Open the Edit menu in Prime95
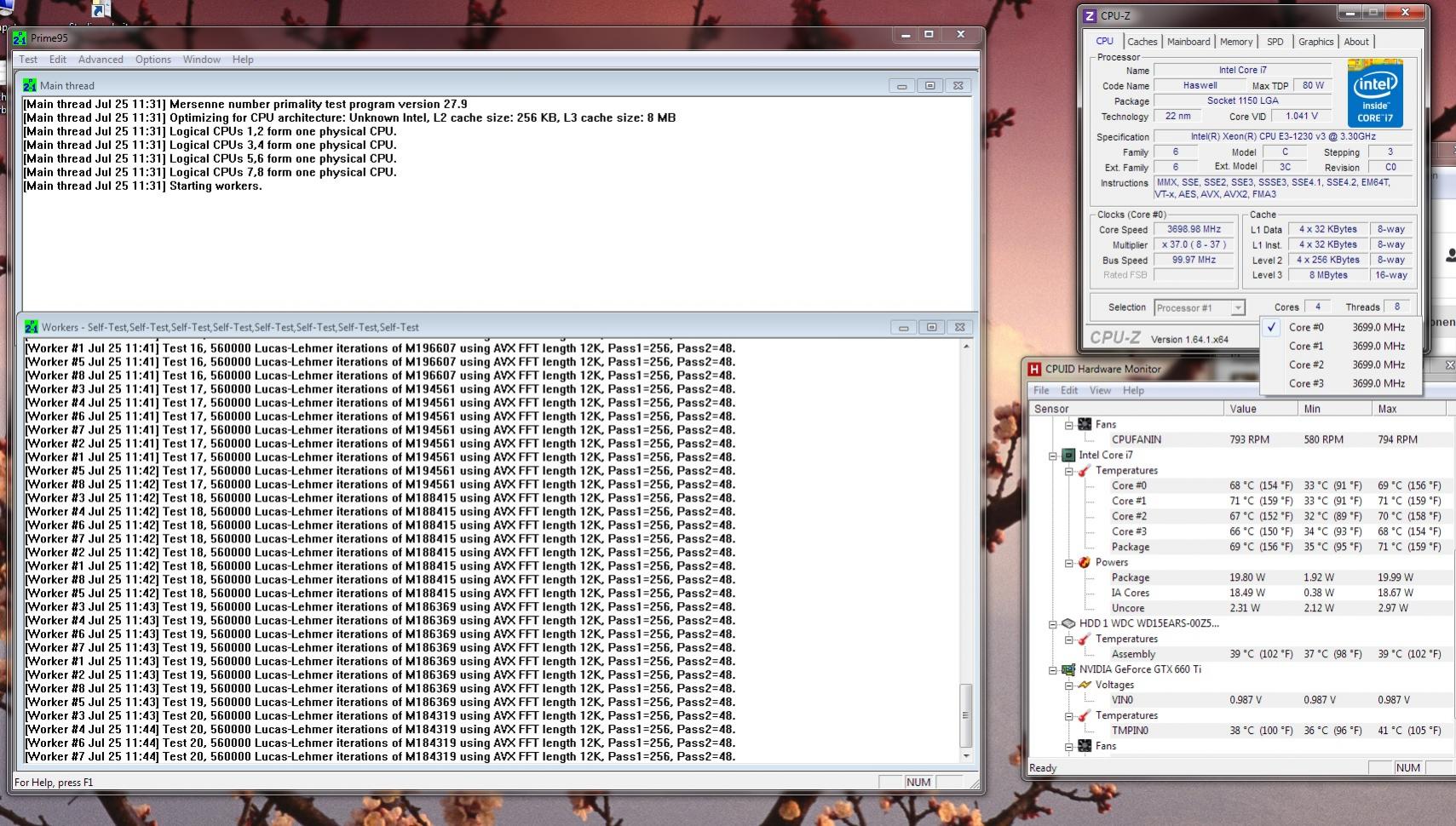Viewport: 1456px width, 826px height. tap(57, 60)
